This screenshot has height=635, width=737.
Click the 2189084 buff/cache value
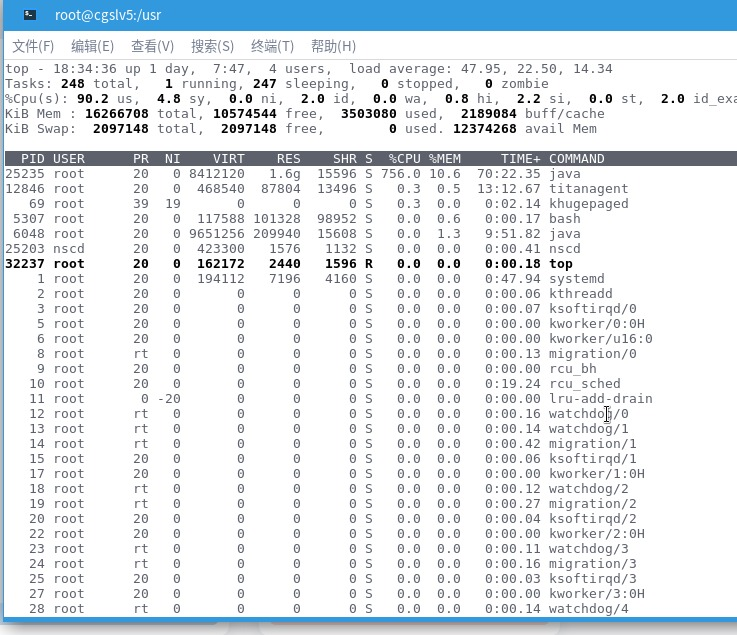pos(489,114)
